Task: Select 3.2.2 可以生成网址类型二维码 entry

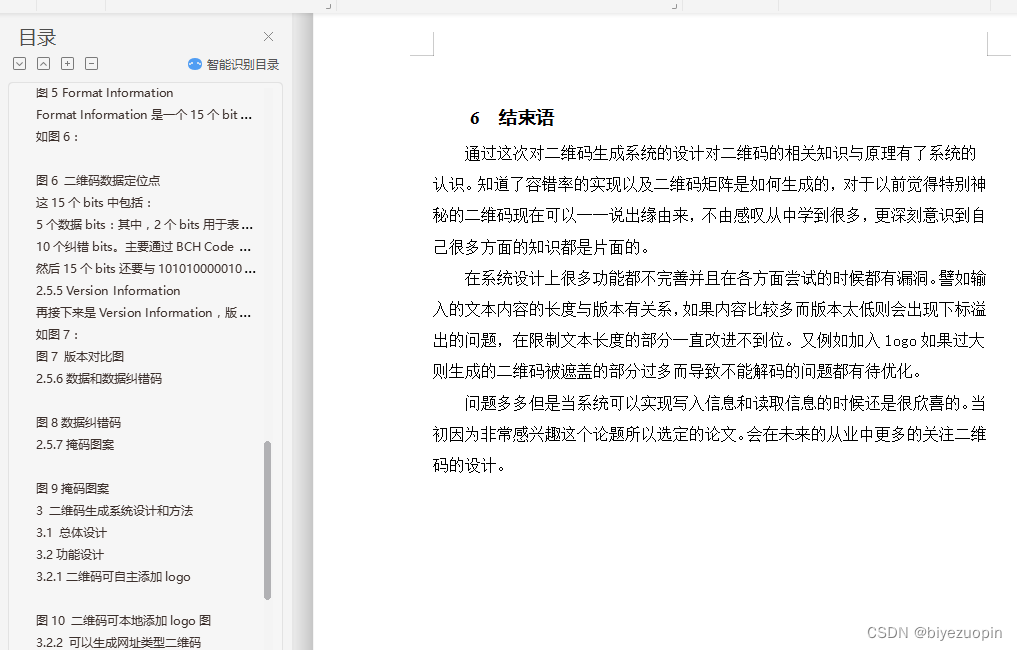Action: point(120,641)
